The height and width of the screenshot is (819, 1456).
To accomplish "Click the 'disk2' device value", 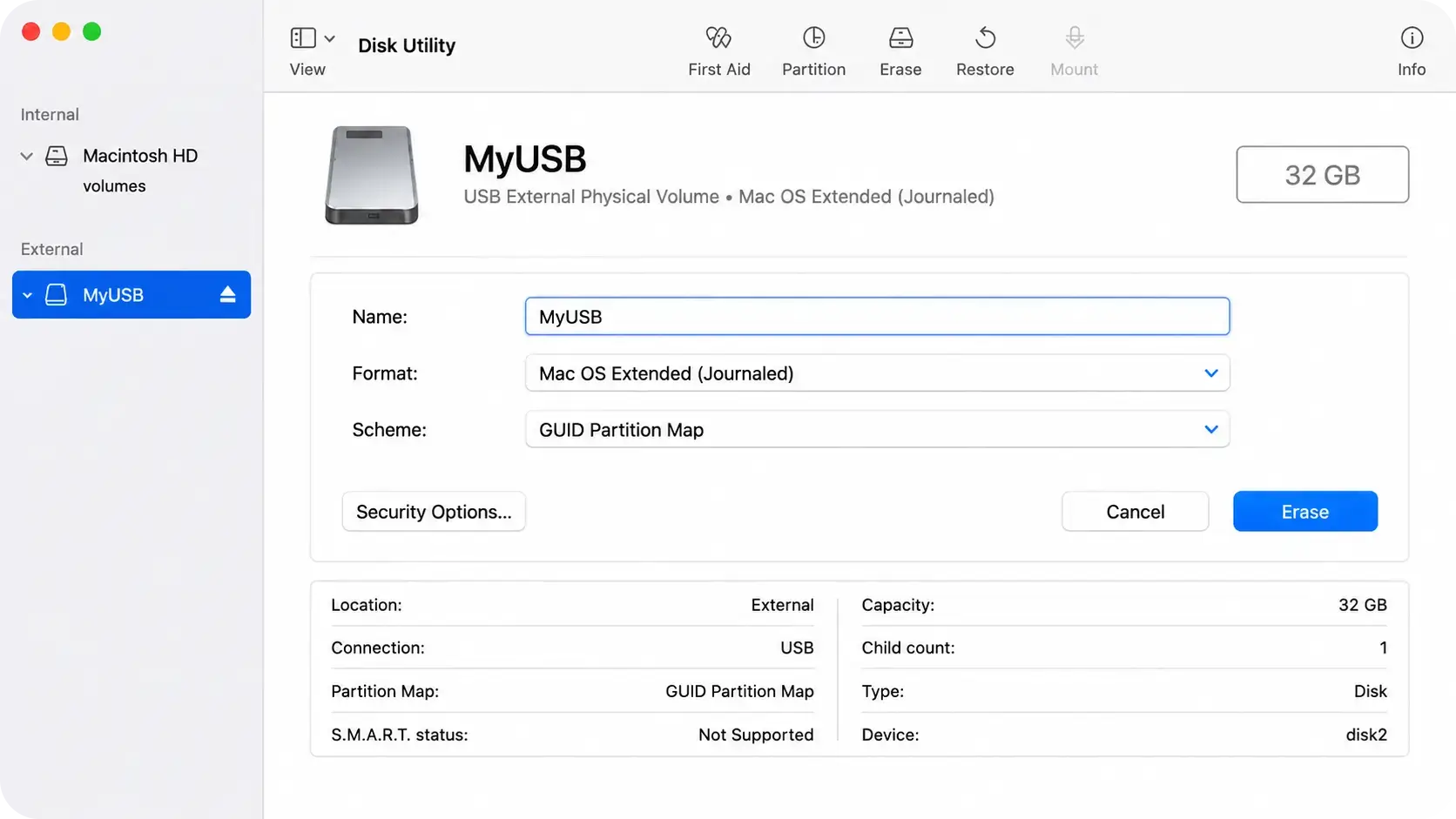I will [x=1366, y=735].
